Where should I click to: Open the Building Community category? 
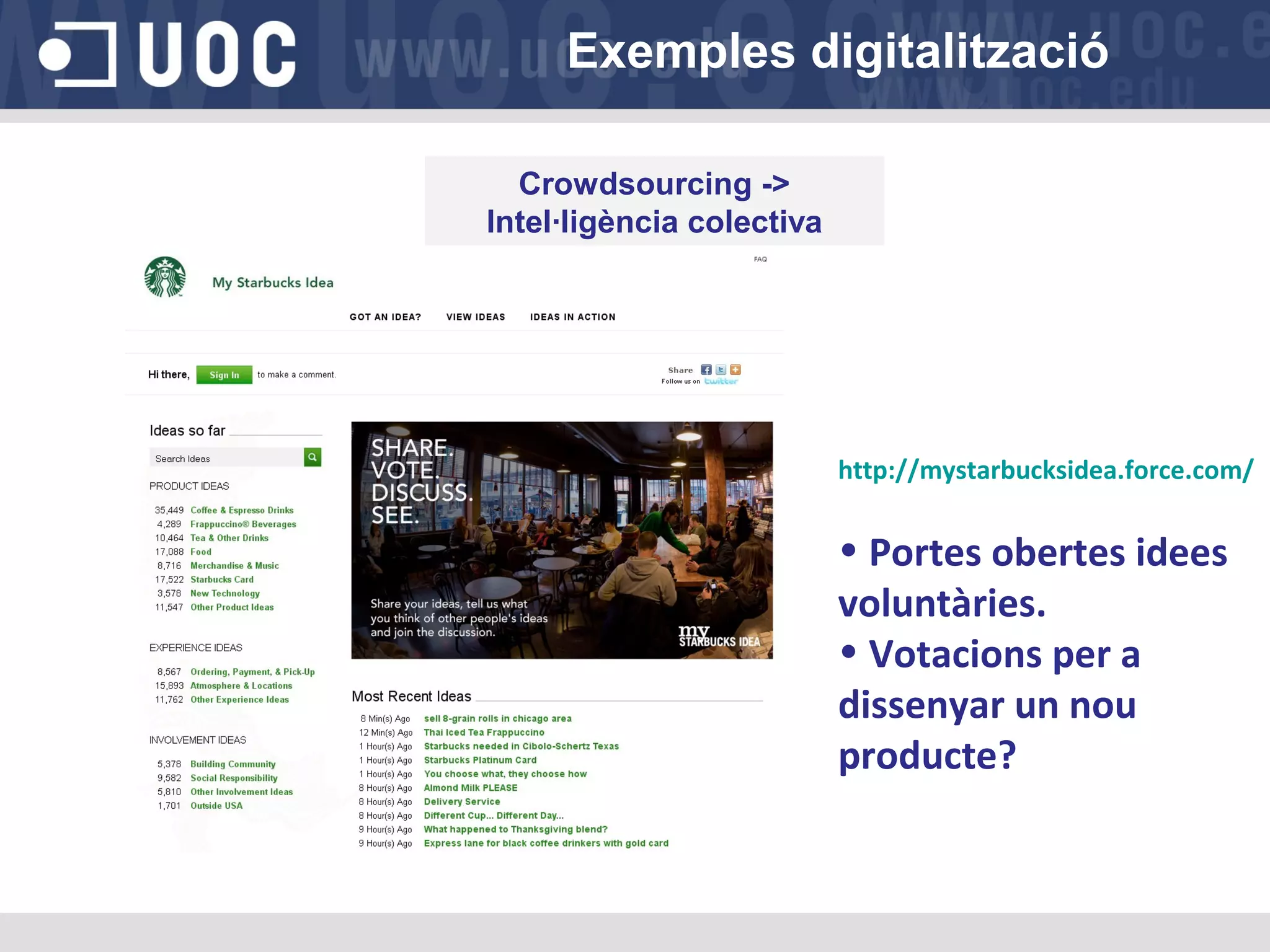(233, 764)
